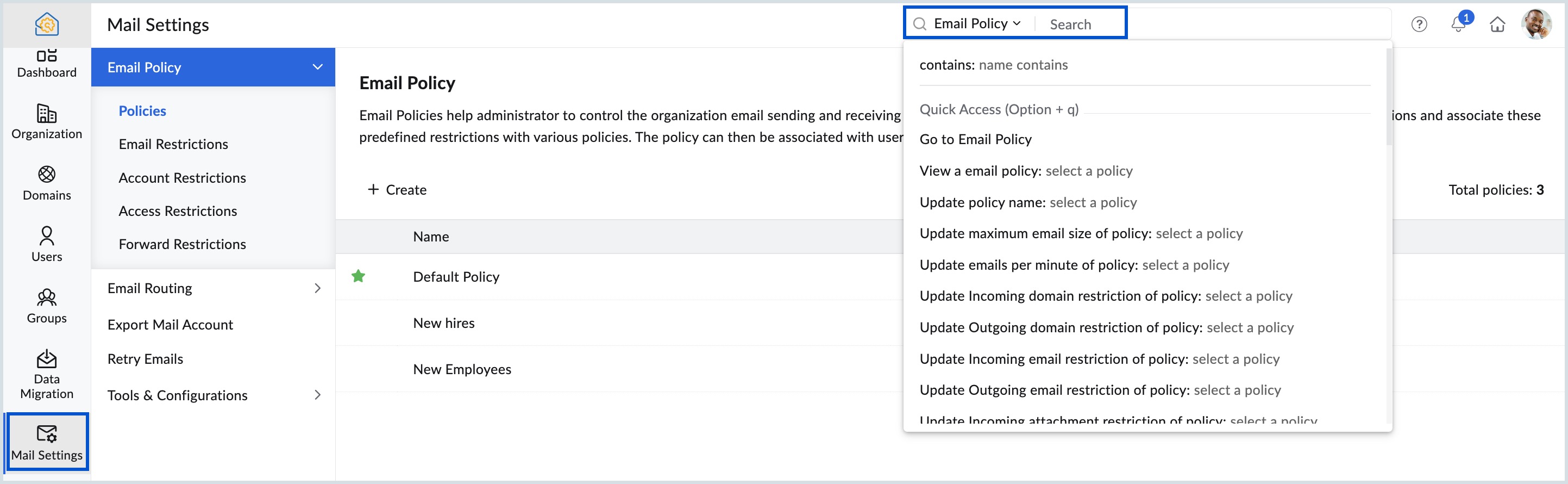Select Email Restrictions in the submenu
The image size is (1568, 484).
click(173, 145)
